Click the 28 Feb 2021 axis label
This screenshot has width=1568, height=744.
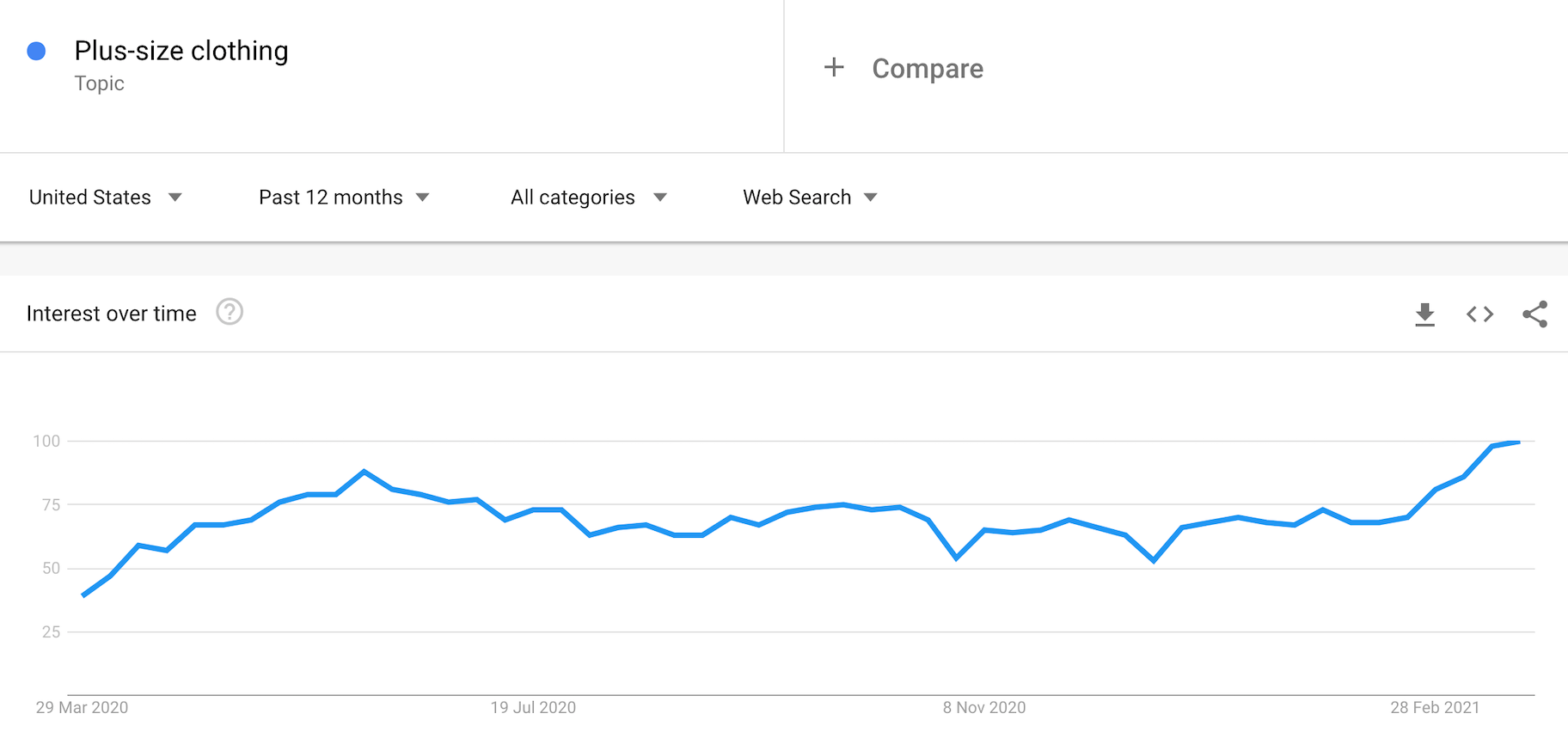[x=1435, y=708]
